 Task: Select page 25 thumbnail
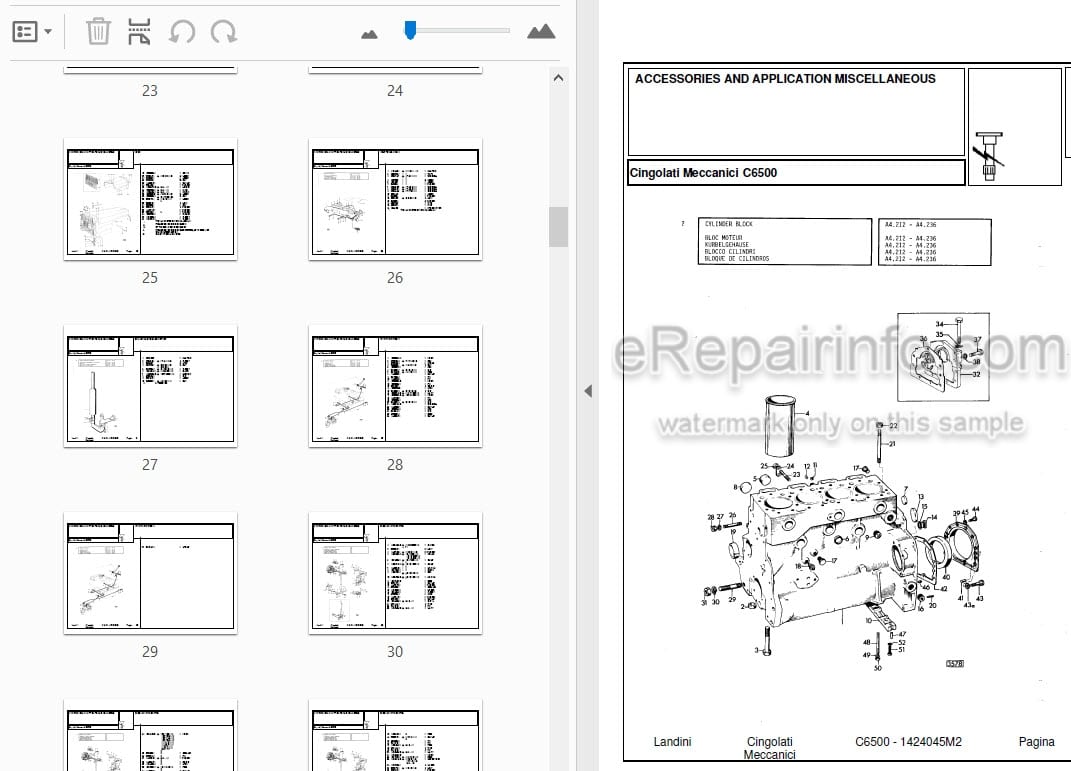150,199
